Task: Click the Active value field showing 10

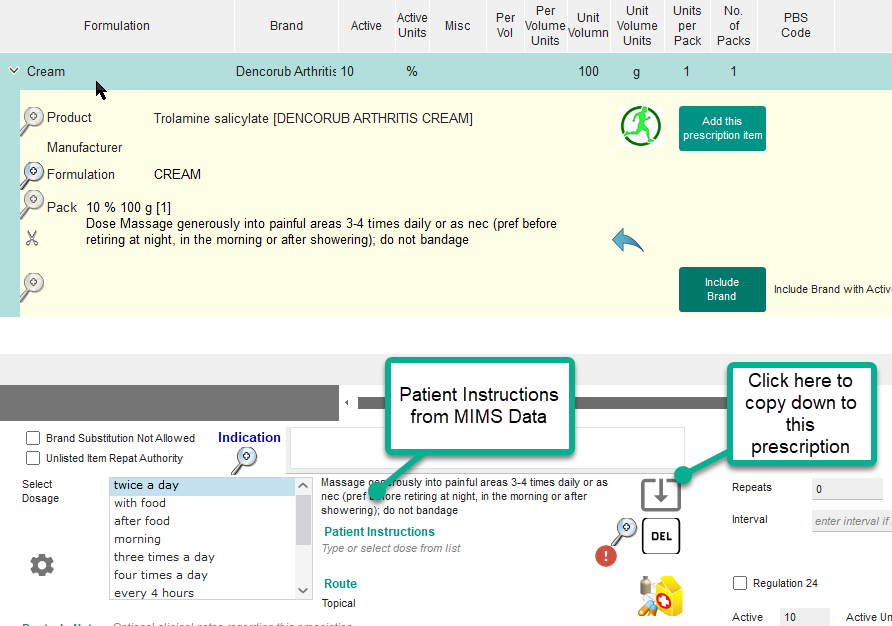Action: point(804,617)
